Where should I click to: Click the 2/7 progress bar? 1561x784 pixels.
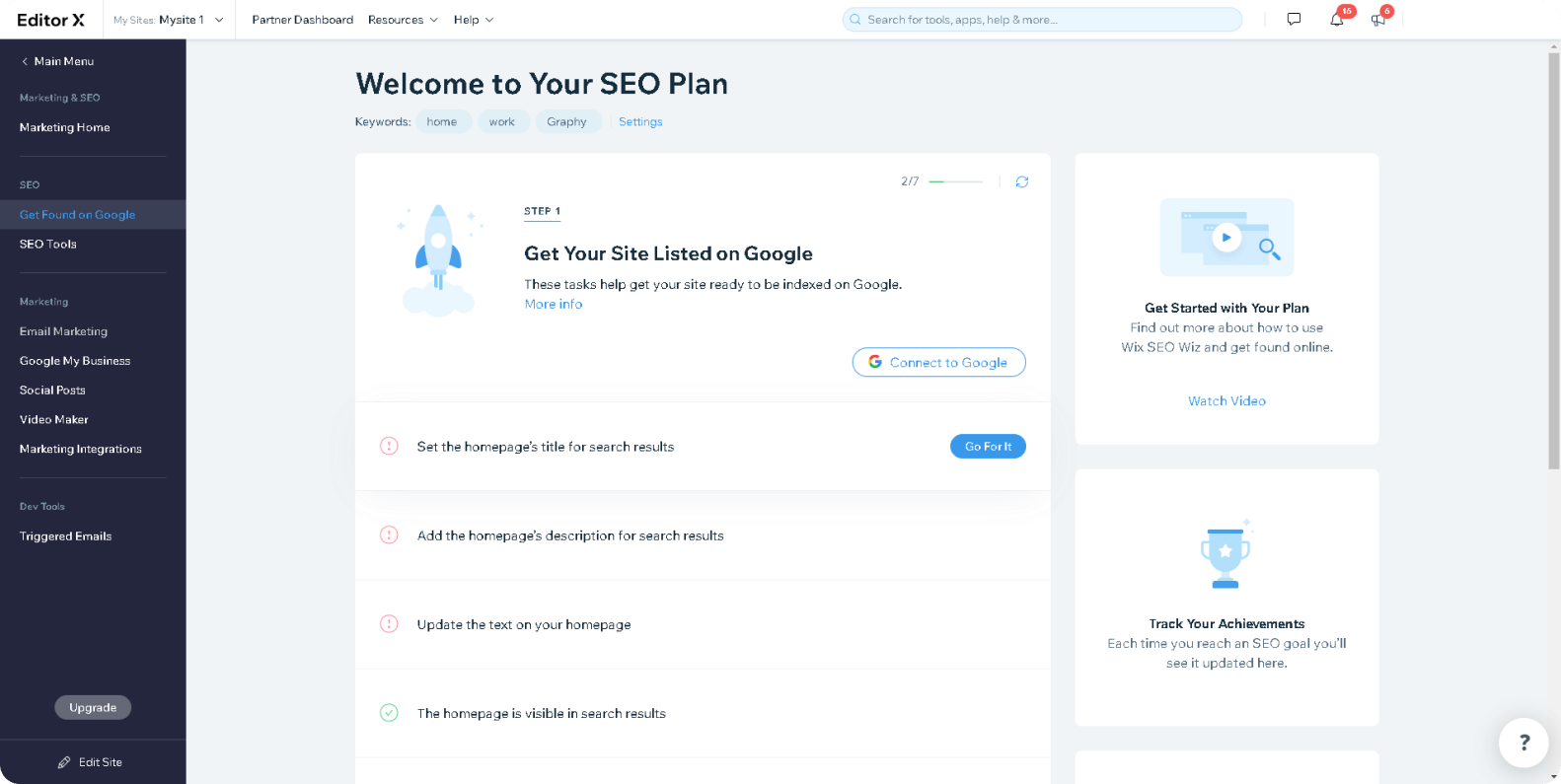click(x=955, y=181)
